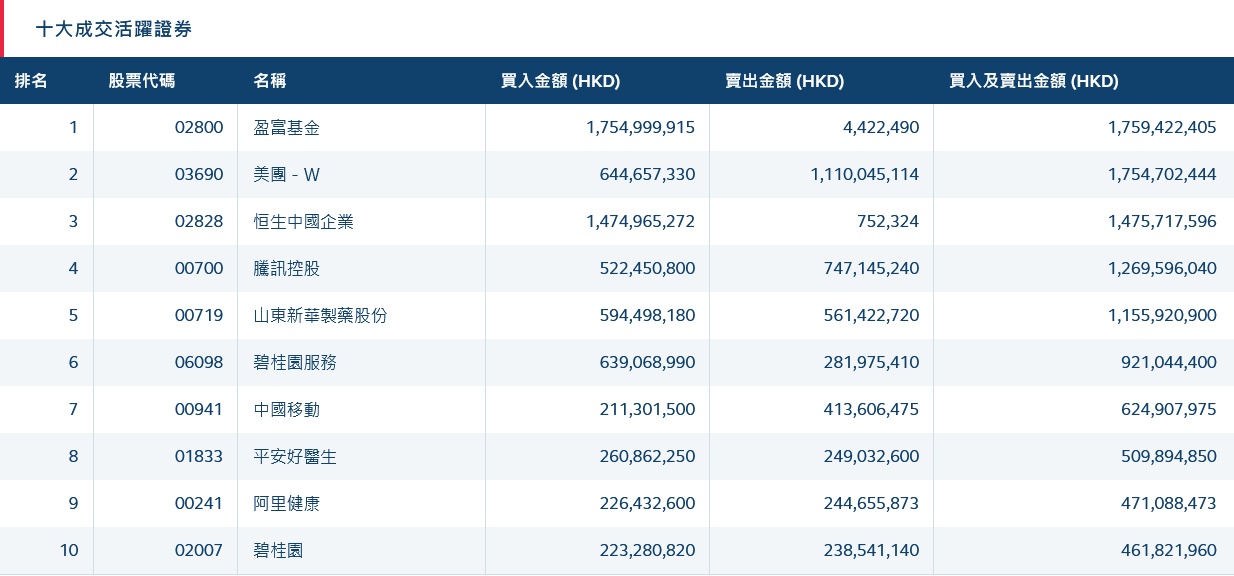Select the name 碧桂園服務
Image resolution: width=1234 pixels, height=576 pixels.
(295, 363)
